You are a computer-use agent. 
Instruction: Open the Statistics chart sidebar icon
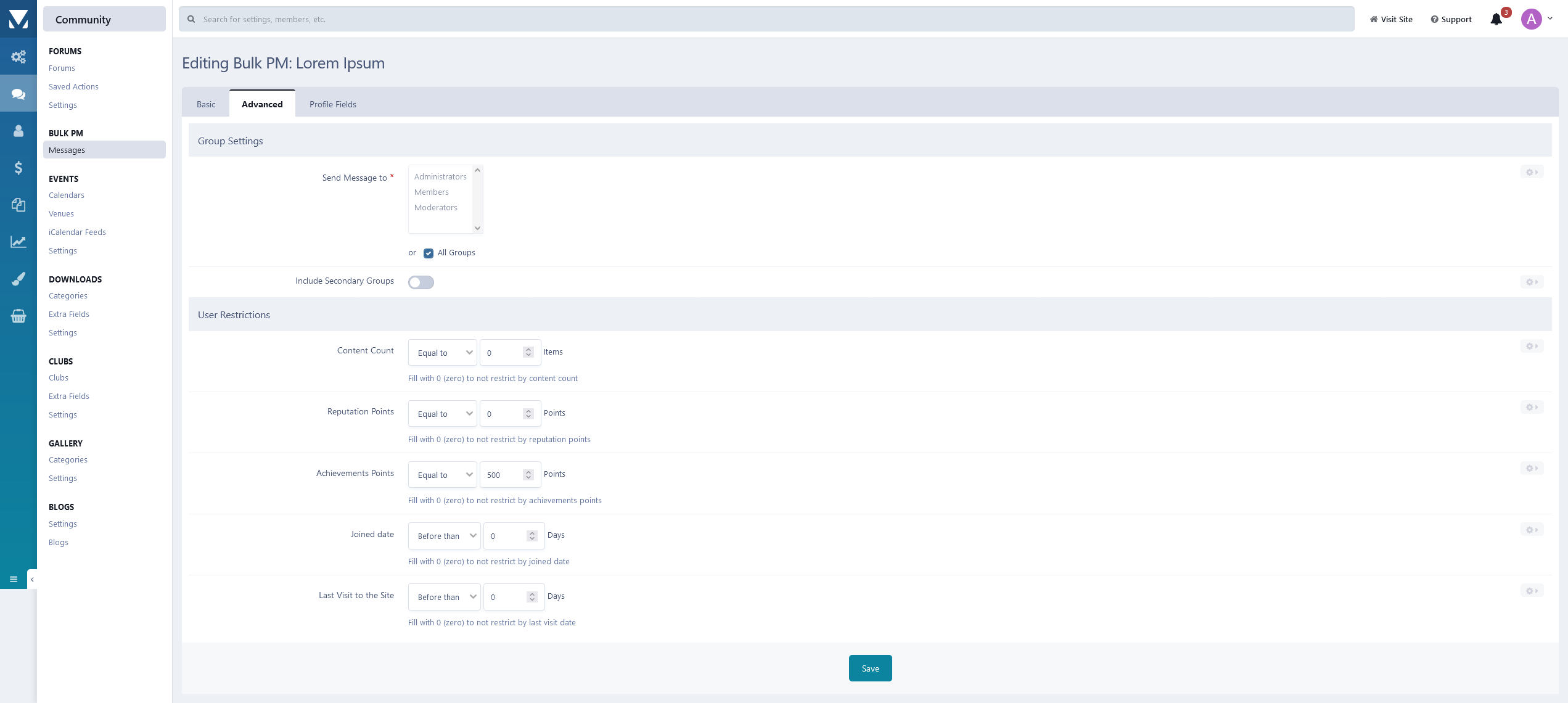tap(18, 242)
